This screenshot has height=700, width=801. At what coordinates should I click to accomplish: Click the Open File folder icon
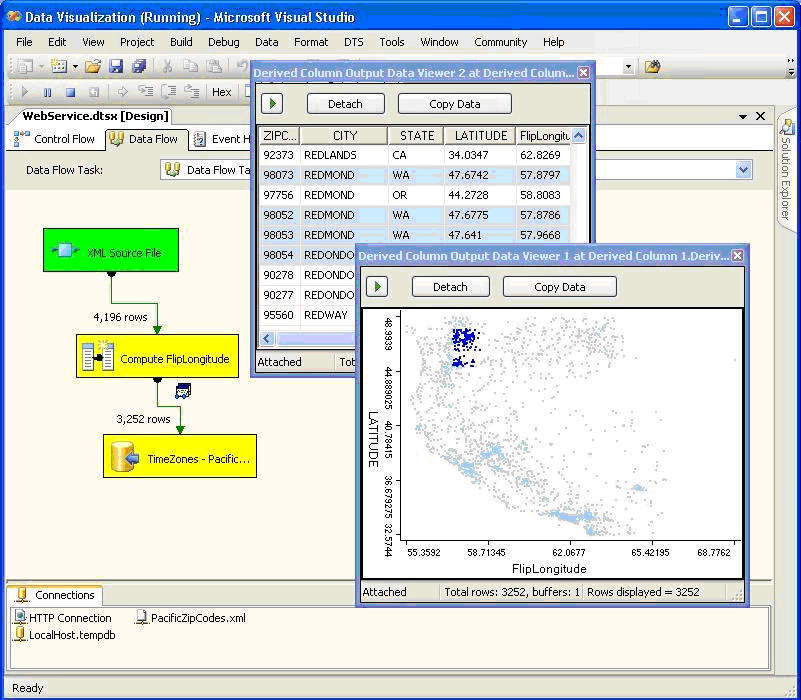92,66
